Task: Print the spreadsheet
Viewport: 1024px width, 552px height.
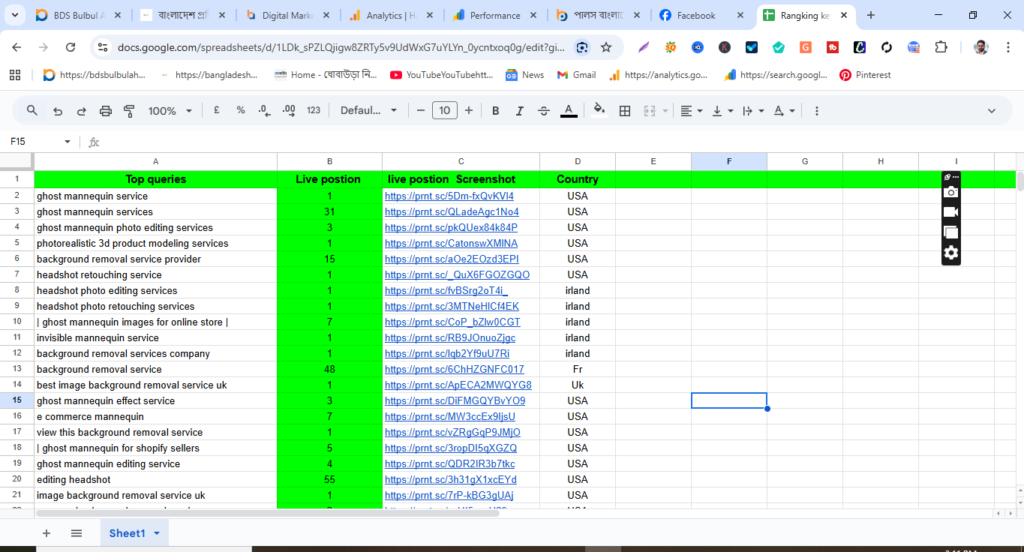Action: pyautogui.click(x=105, y=111)
